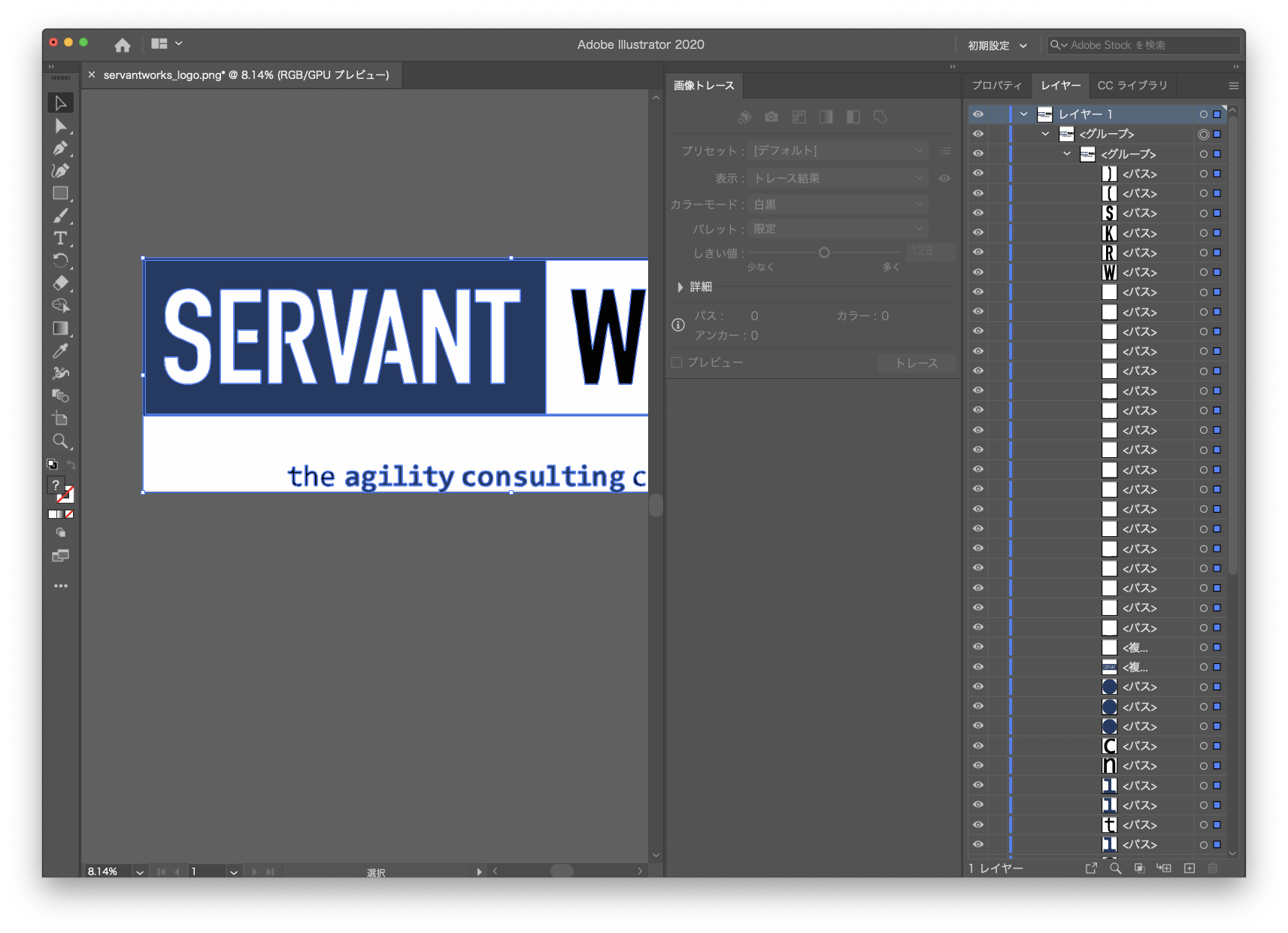Swap fill and stroke colors
Viewport: 1288px width, 933px height.
coord(71,465)
